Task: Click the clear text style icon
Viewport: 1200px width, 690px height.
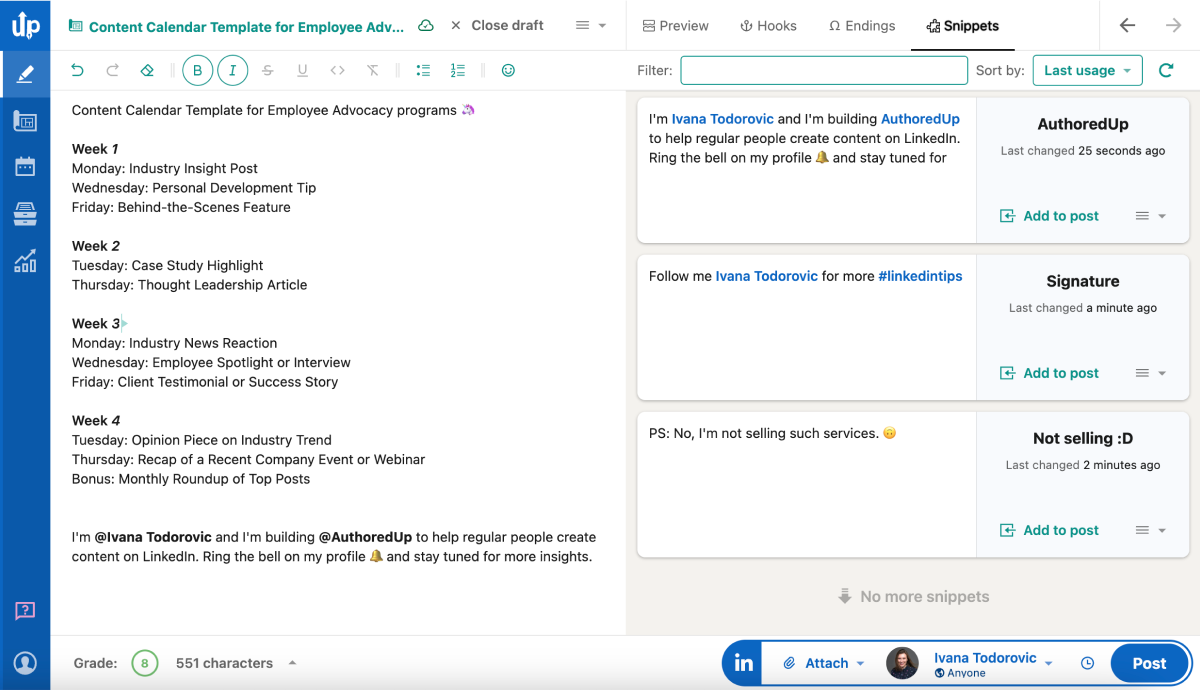Action: point(373,70)
